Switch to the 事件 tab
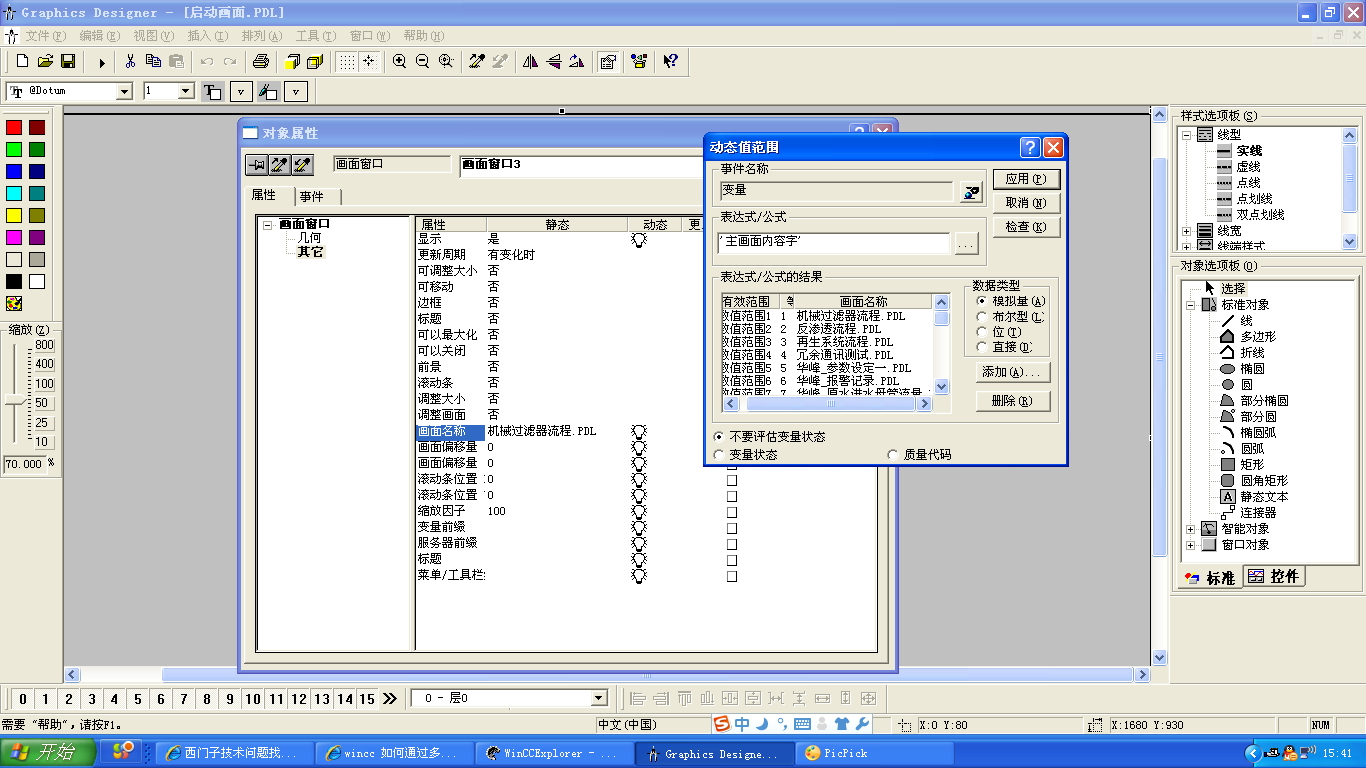This screenshot has height=768, width=1366. click(x=312, y=197)
